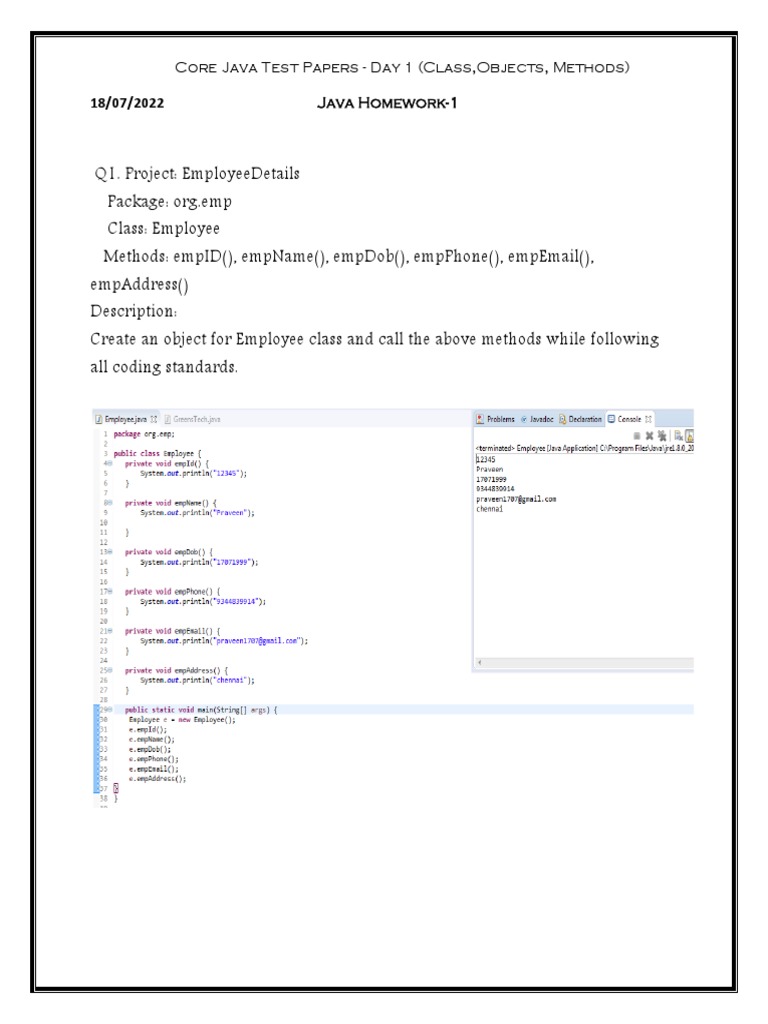Select the Declaration view tab
The image size is (768, 1024).
pyautogui.click(x=580, y=419)
